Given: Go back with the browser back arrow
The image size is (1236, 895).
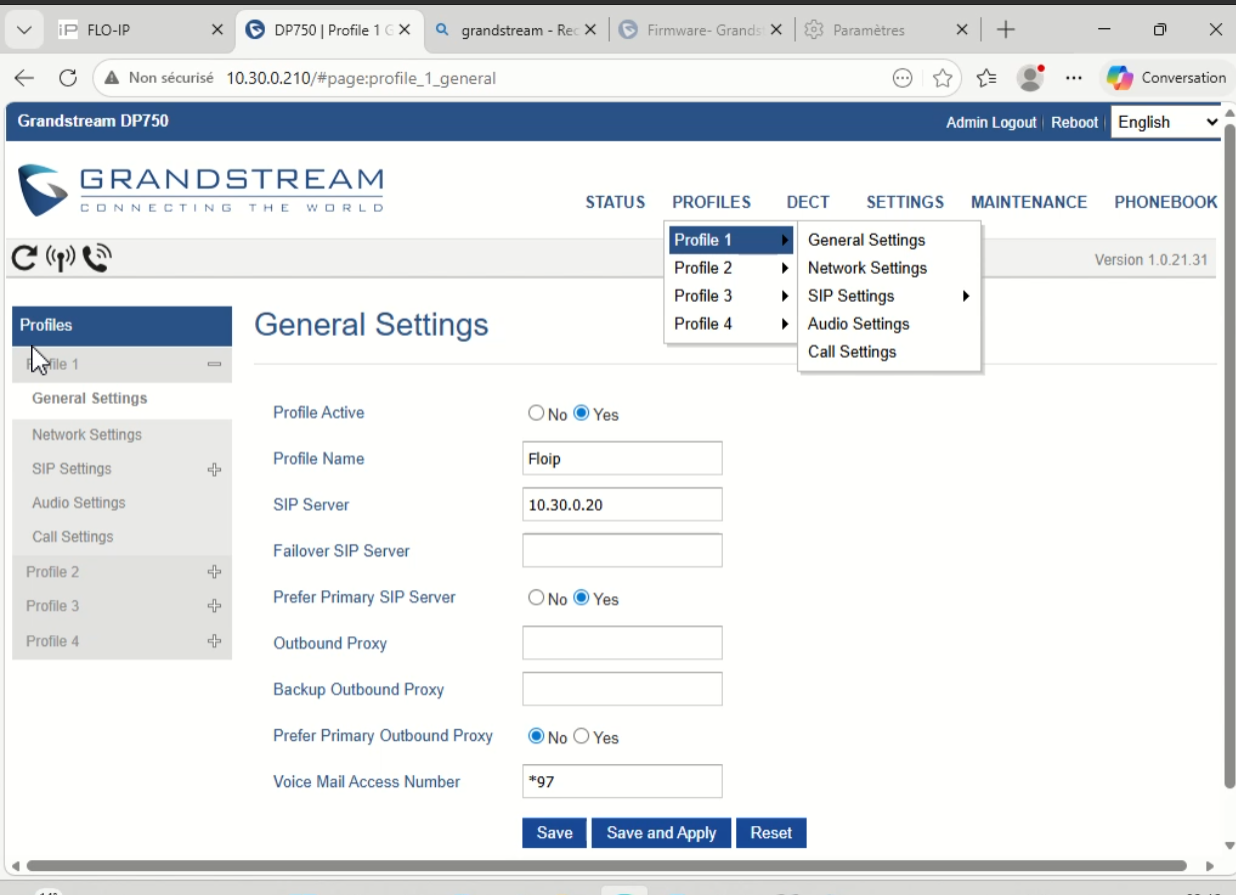Looking at the screenshot, I should [24, 78].
